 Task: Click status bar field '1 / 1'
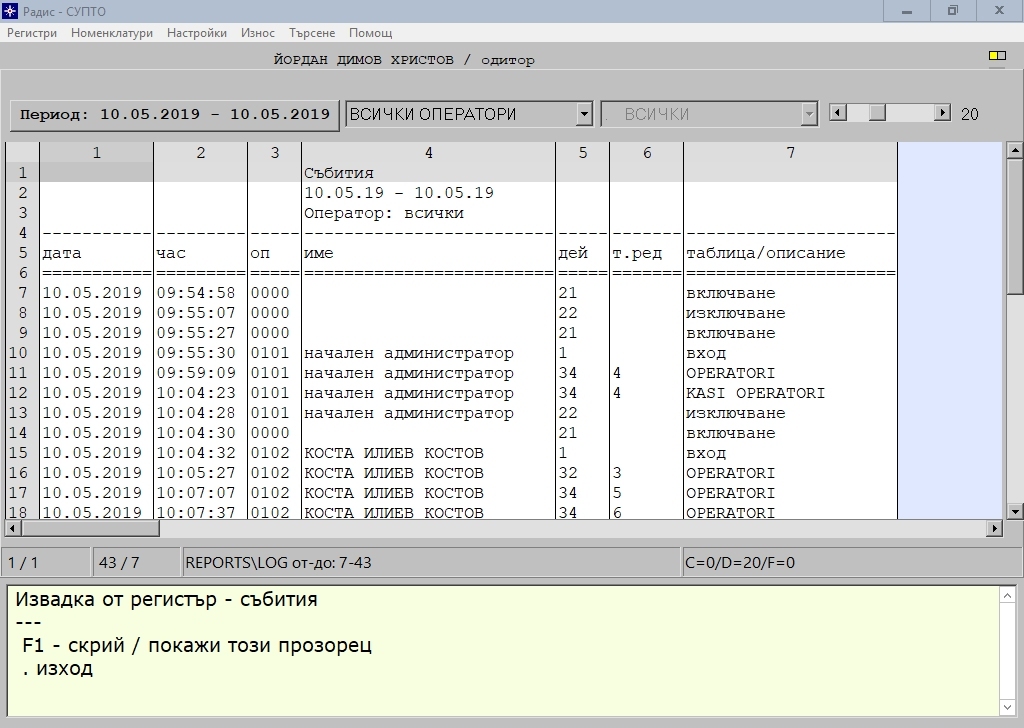46,562
